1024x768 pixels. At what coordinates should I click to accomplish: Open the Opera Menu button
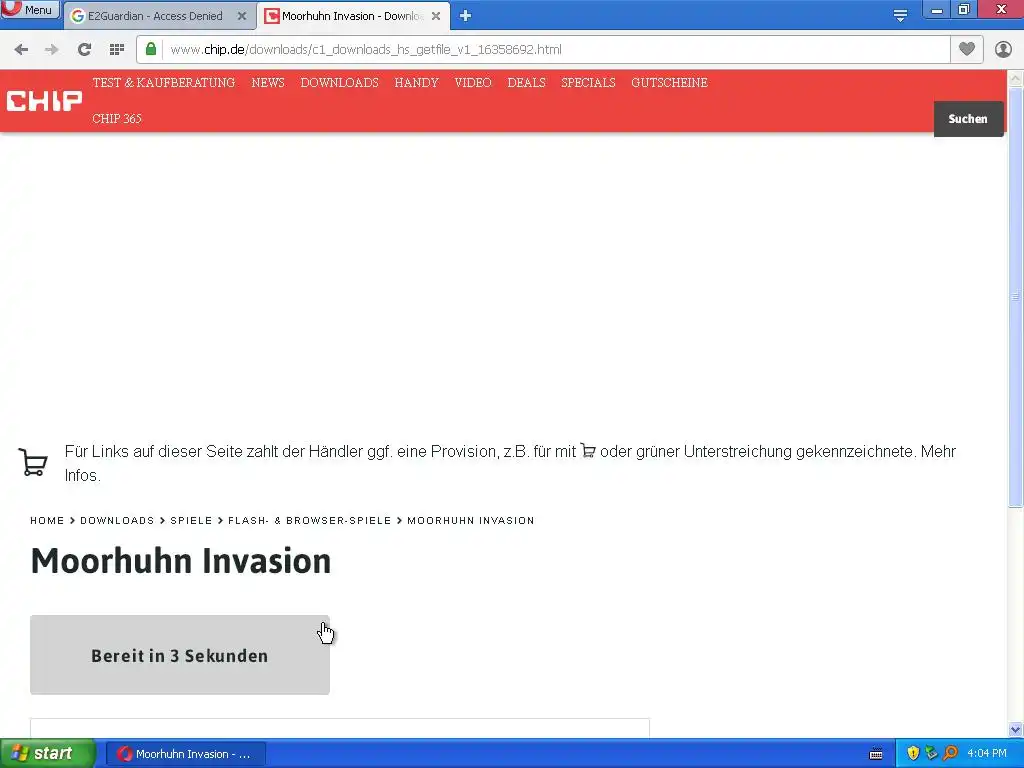[x=29, y=10]
